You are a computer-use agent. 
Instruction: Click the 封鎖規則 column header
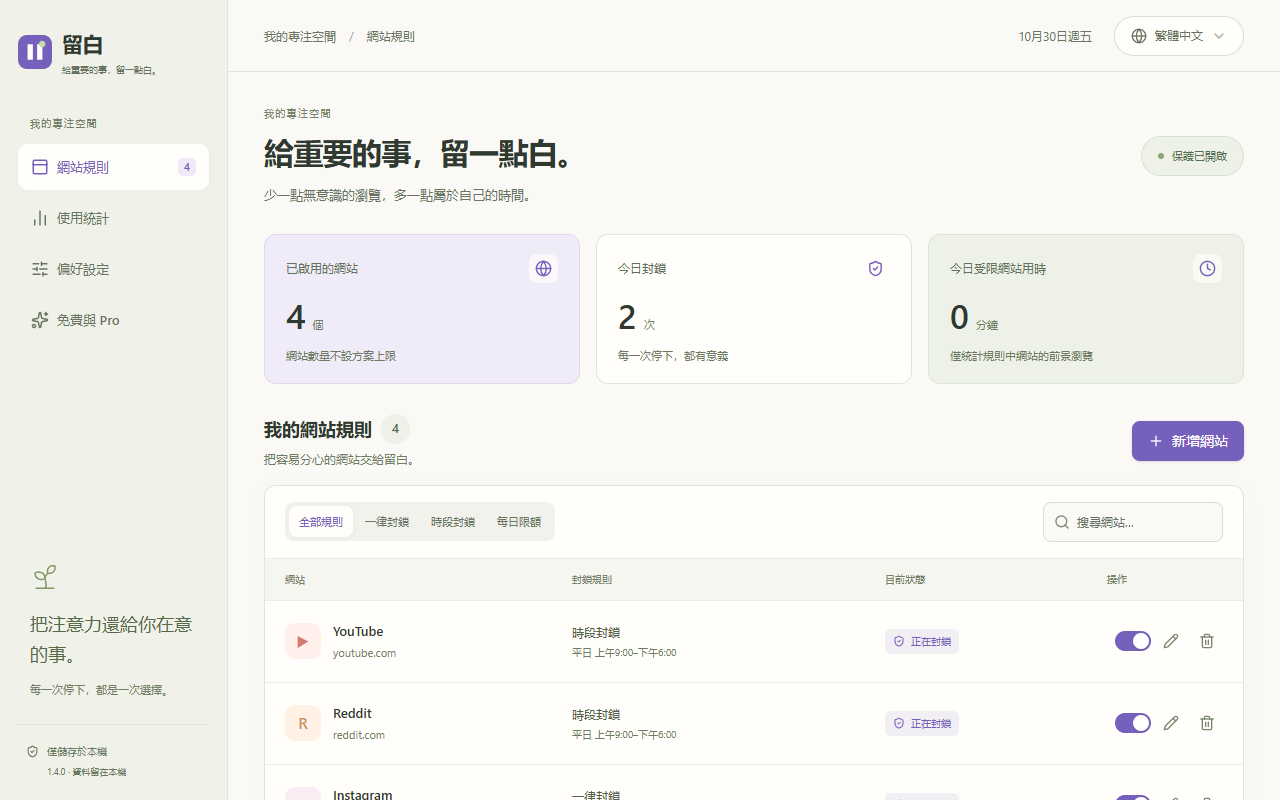click(x=592, y=580)
